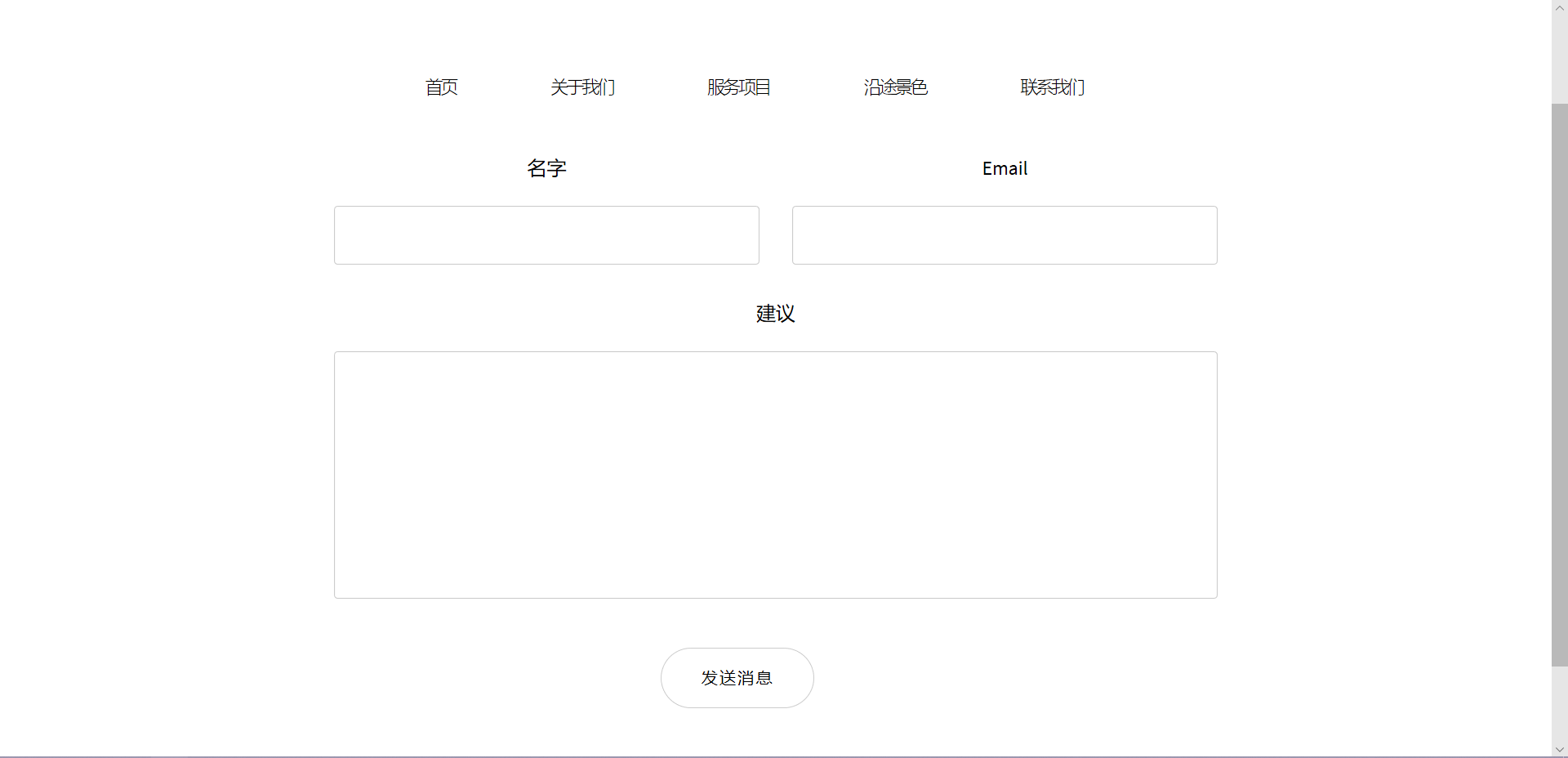
Task: Click the 发送消息 submit button
Action: coord(737,678)
